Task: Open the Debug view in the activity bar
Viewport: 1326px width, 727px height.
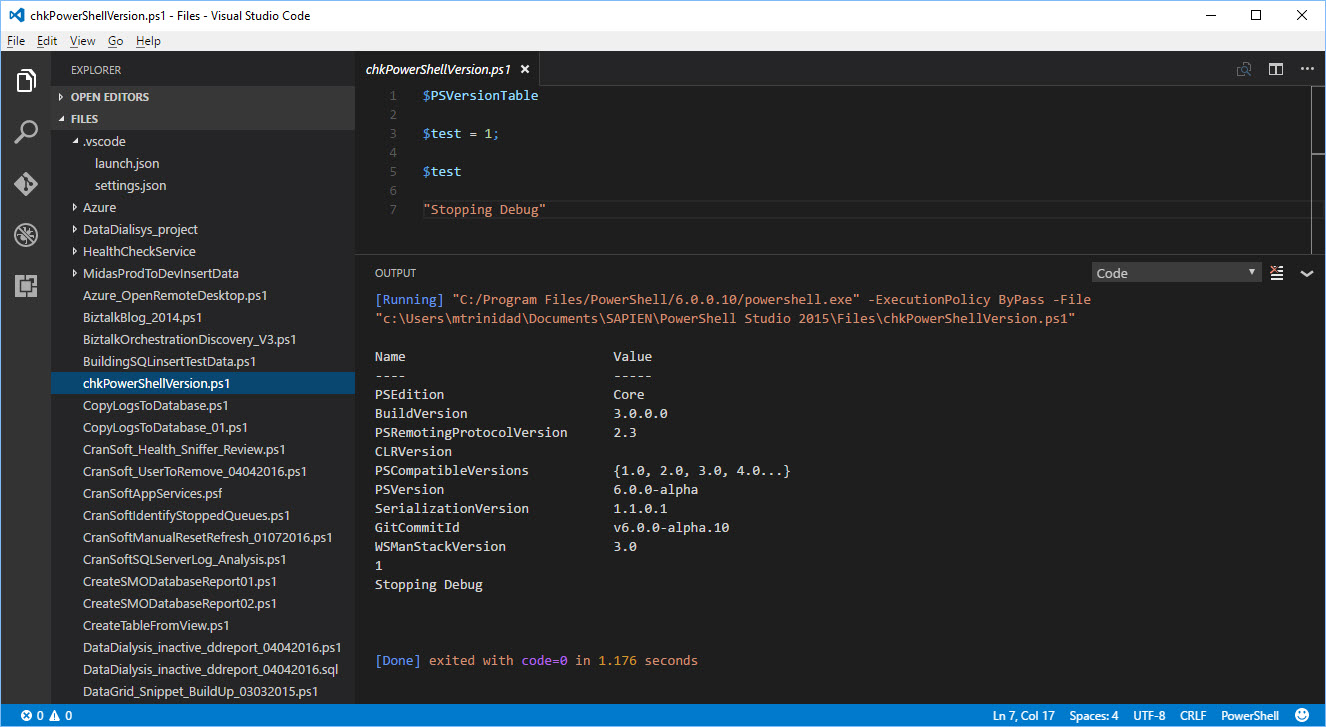Action: pos(26,235)
